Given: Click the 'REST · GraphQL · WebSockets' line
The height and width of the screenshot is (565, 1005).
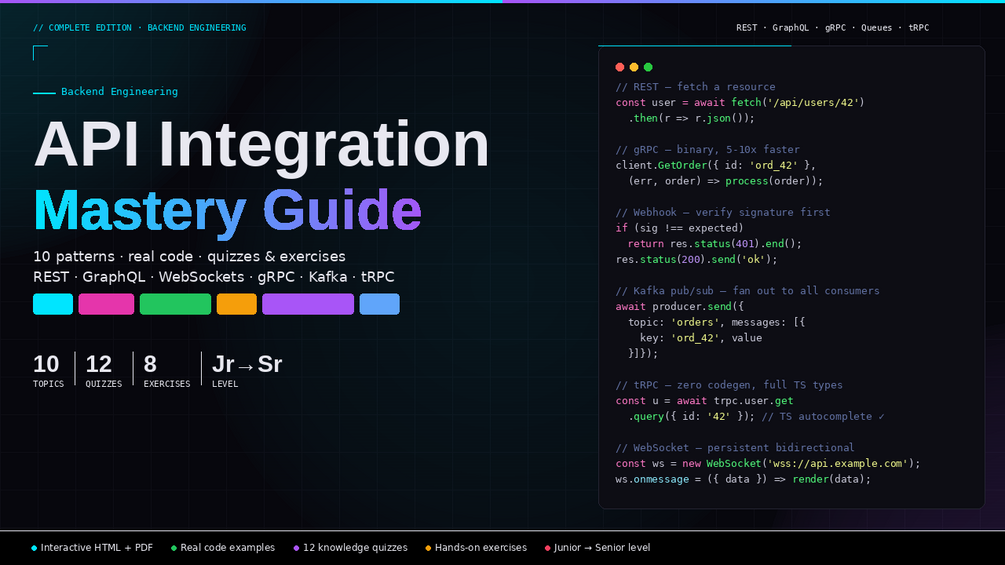Looking at the screenshot, I should (213, 277).
